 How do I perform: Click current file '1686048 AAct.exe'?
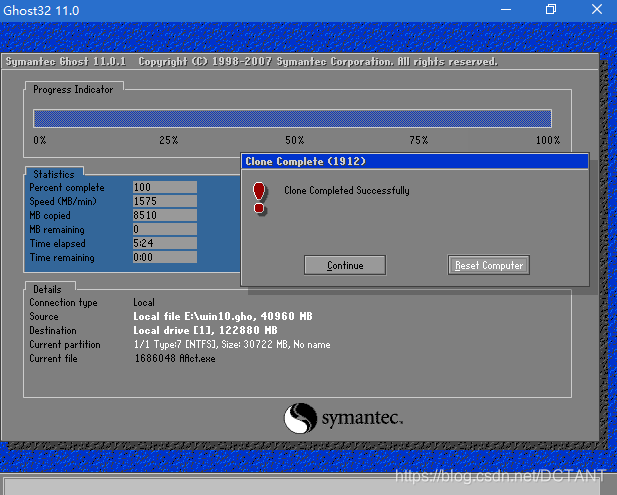pyautogui.click(x=175, y=358)
